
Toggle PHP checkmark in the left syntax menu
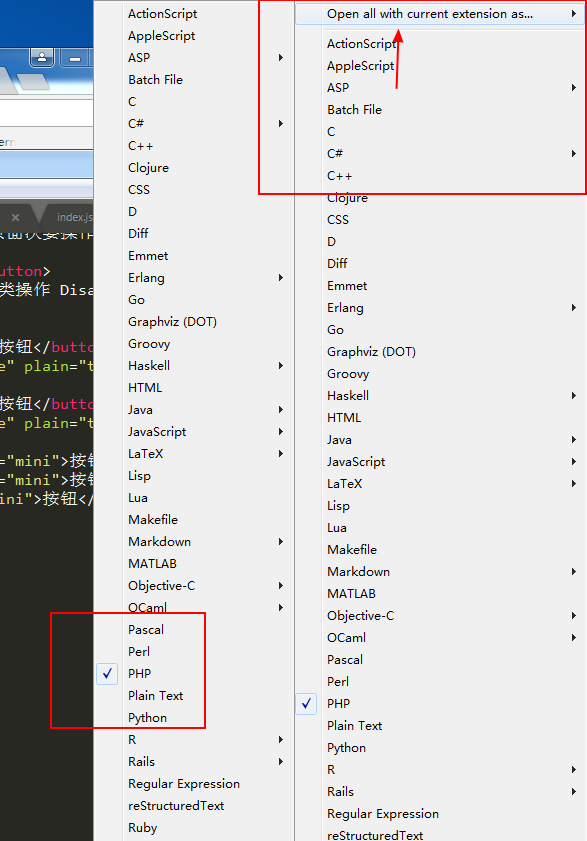(x=107, y=674)
